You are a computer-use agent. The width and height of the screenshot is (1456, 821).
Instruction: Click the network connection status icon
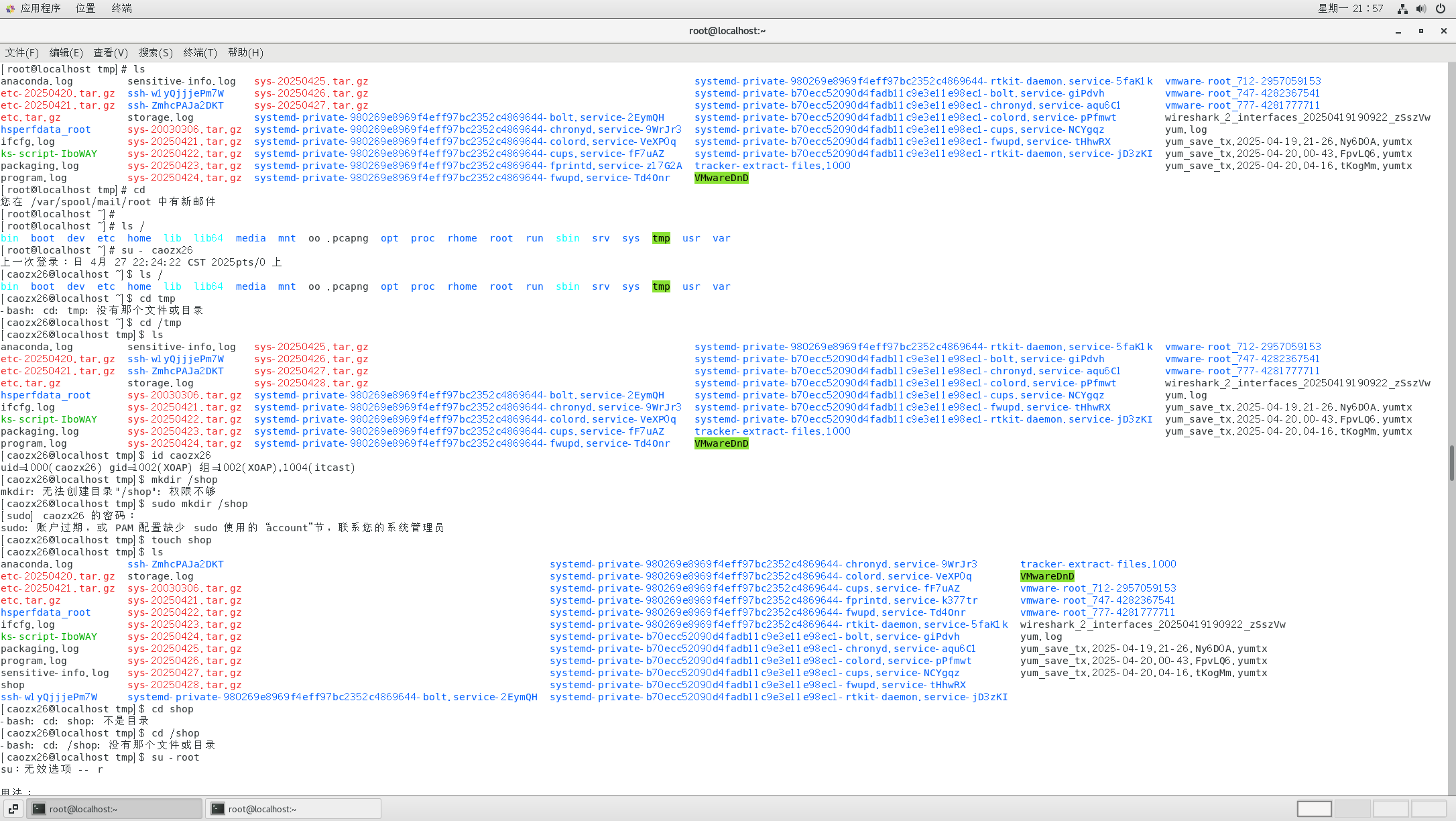[x=1402, y=9]
